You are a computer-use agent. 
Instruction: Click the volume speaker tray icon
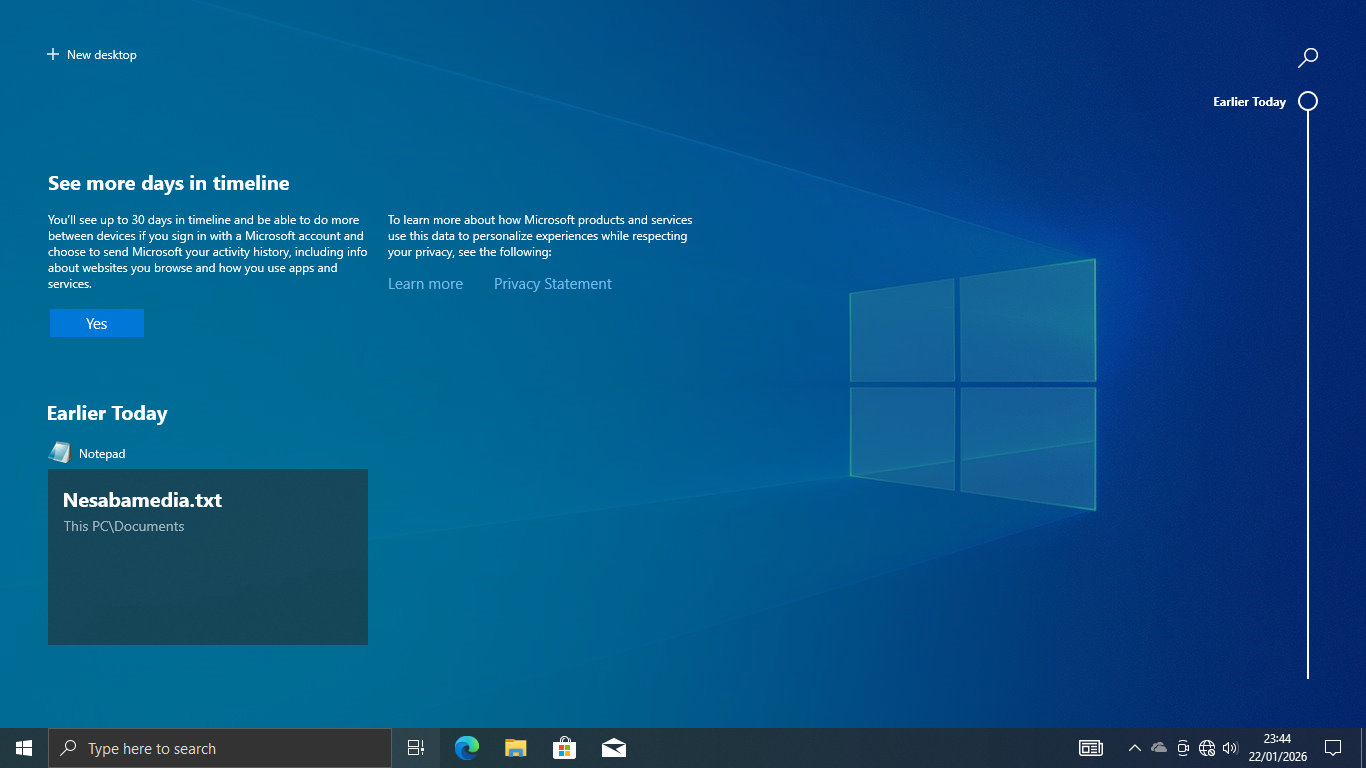coord(1230,748)
